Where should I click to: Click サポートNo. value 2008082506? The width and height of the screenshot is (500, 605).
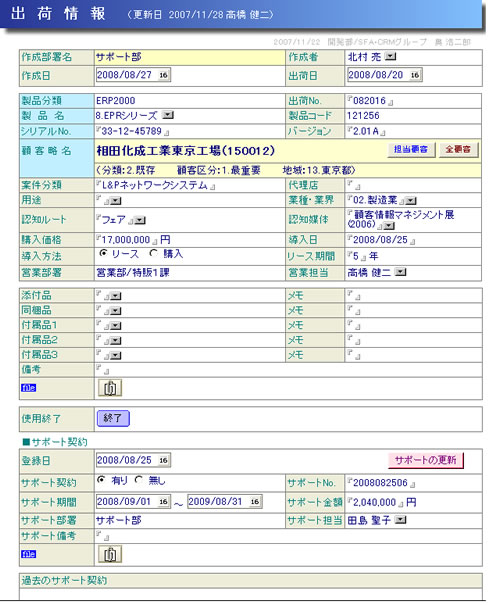[381, 483]
